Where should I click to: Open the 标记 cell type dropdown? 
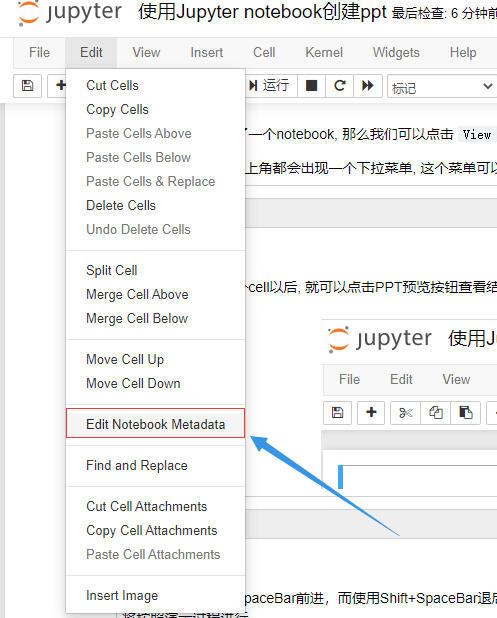coord(442,86)
